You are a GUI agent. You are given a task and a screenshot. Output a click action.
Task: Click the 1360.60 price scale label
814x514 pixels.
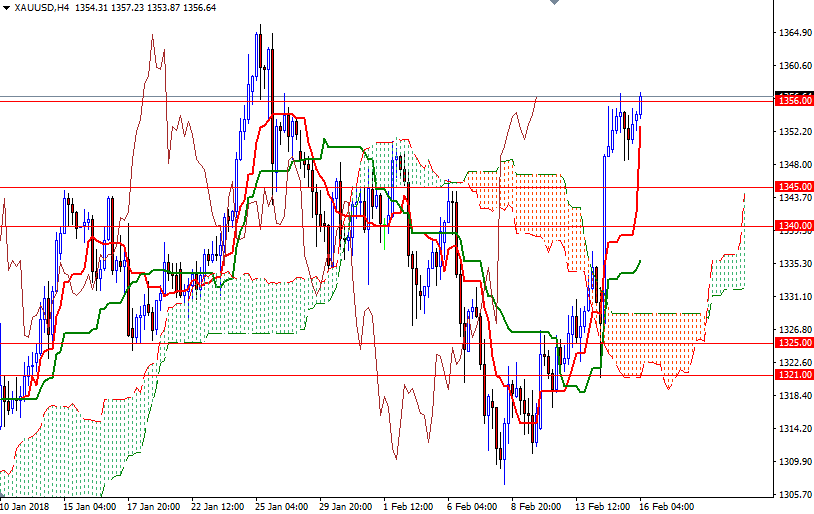tap(795, 65)
